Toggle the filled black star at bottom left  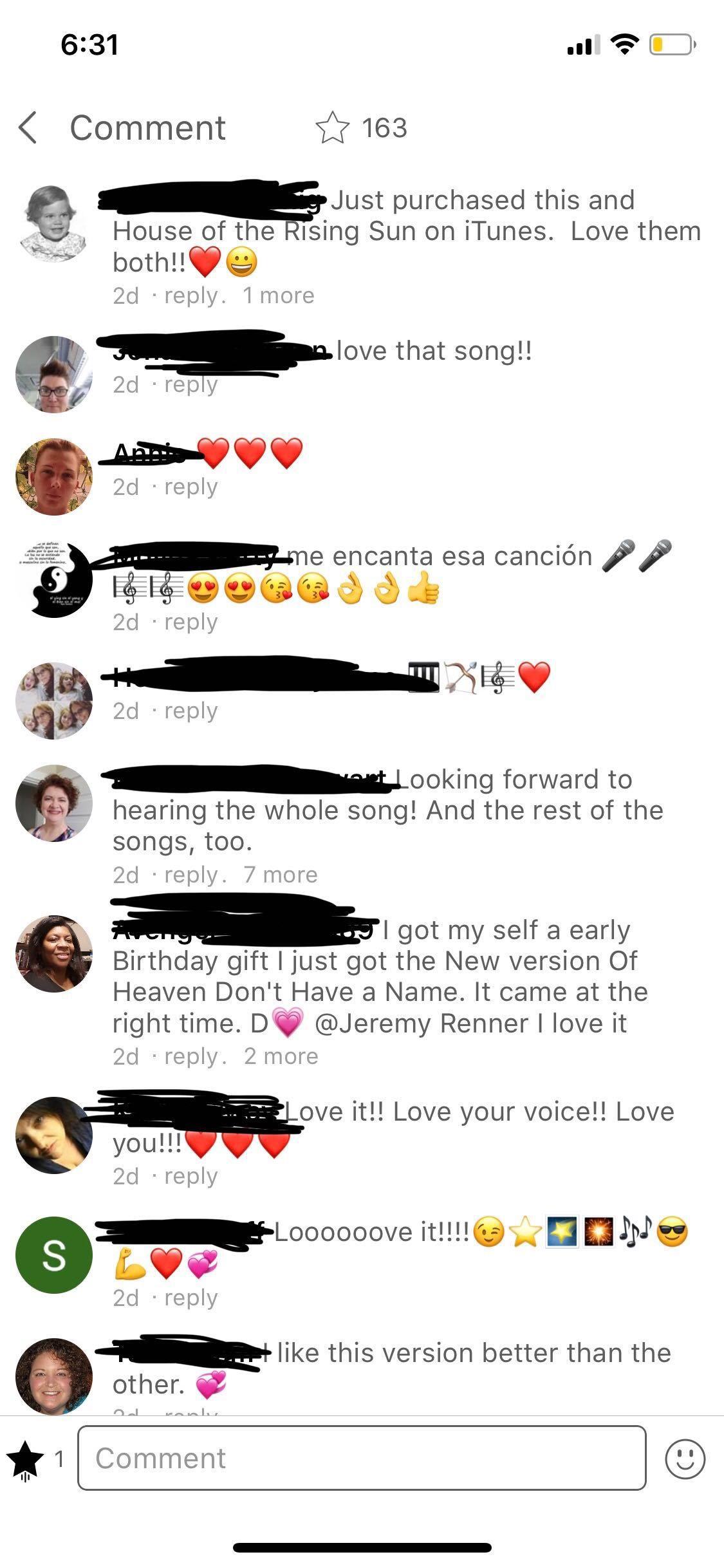(x=24, y=1459)
